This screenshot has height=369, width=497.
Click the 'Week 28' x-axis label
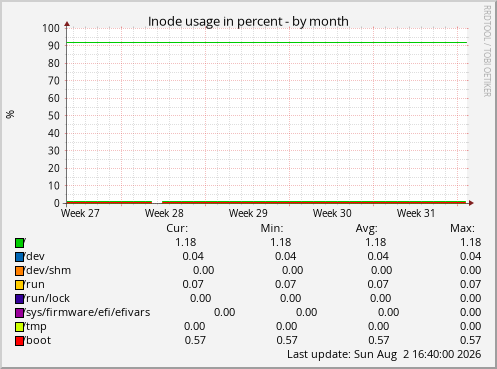point(164,213)
